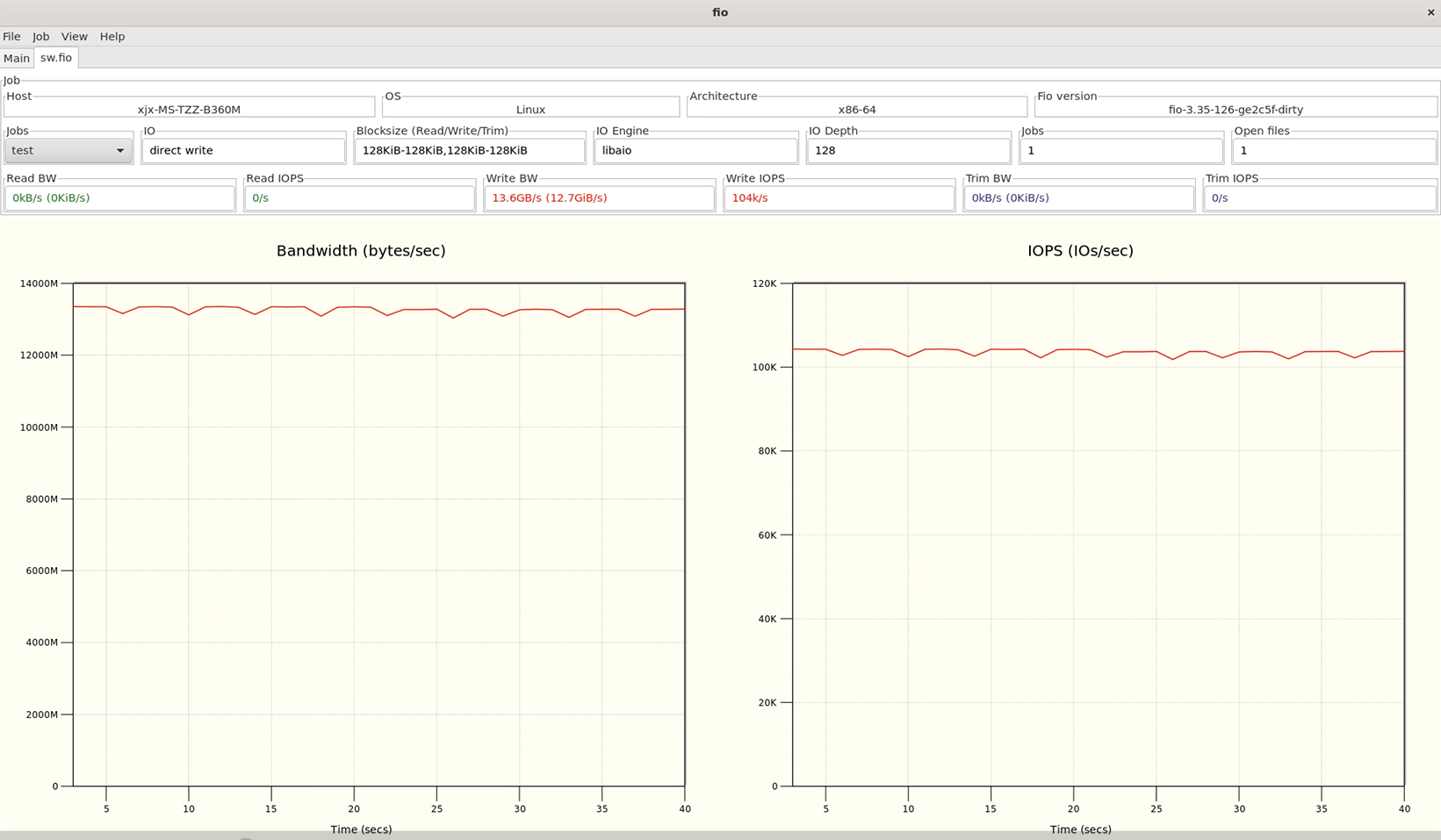Switch to the Main tab
Image resolution: width=1441 pixels, height=840 pixels.
[17, 58]
